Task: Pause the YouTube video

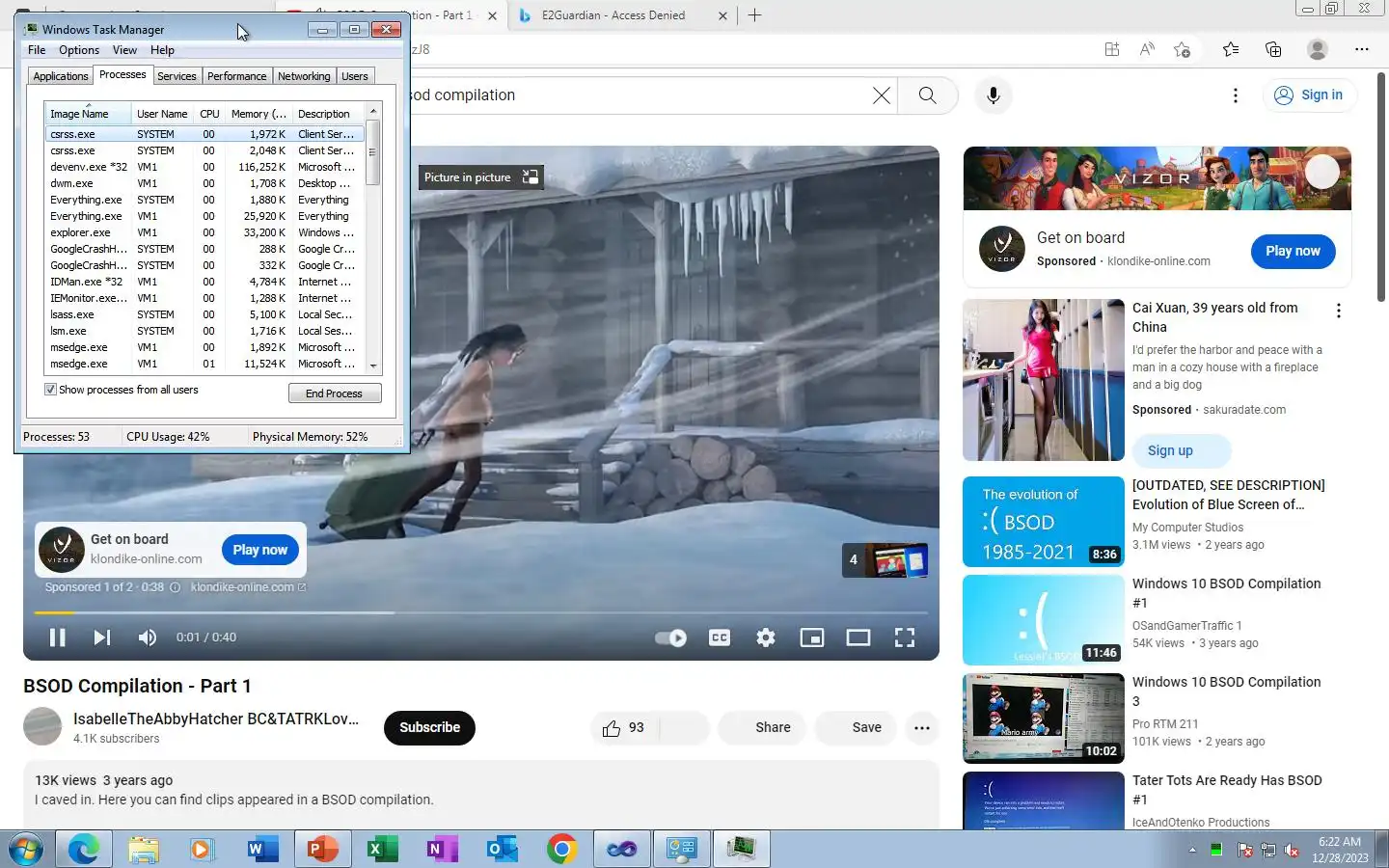Action: (58, 637)
